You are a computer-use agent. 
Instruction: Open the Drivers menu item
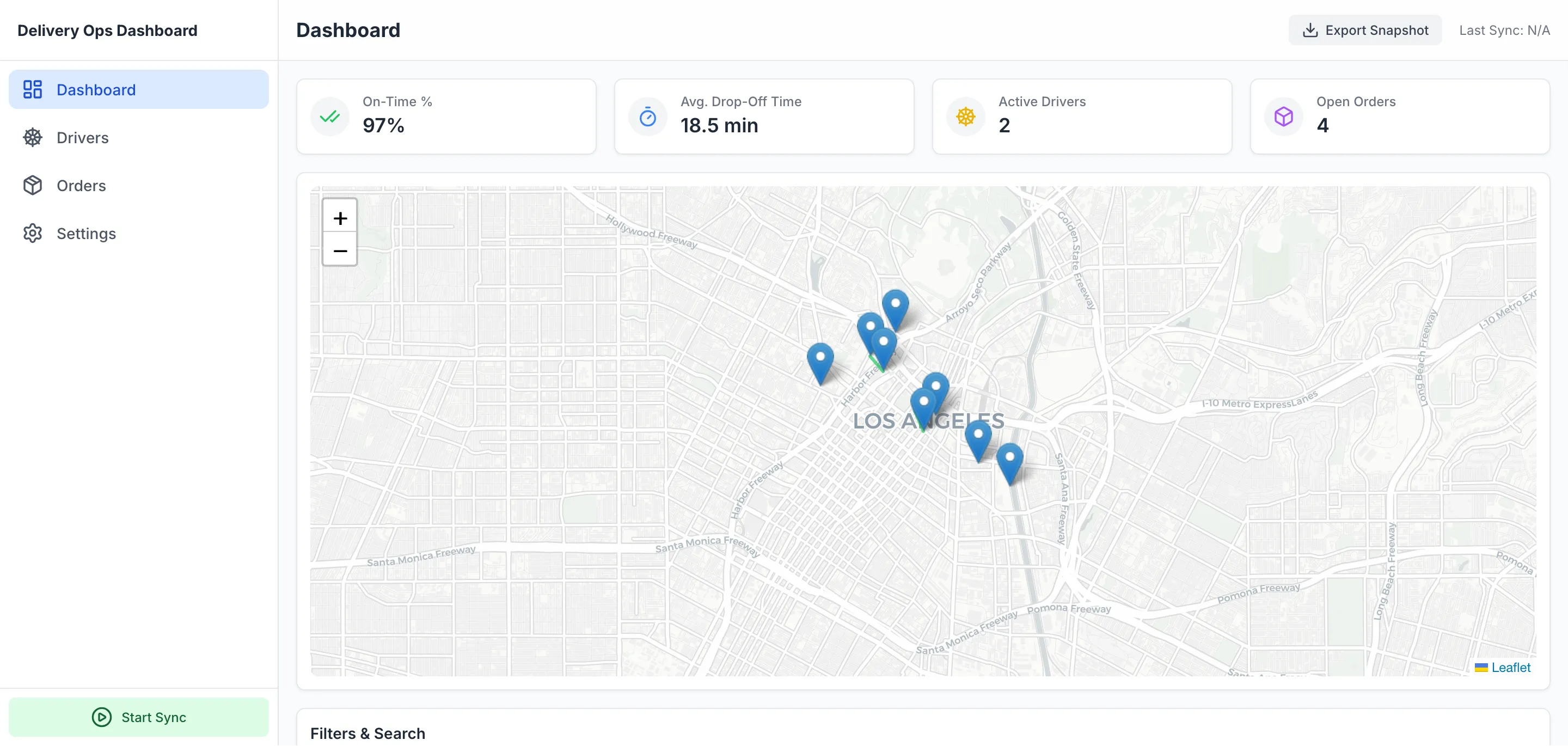[x=83, y=138]
